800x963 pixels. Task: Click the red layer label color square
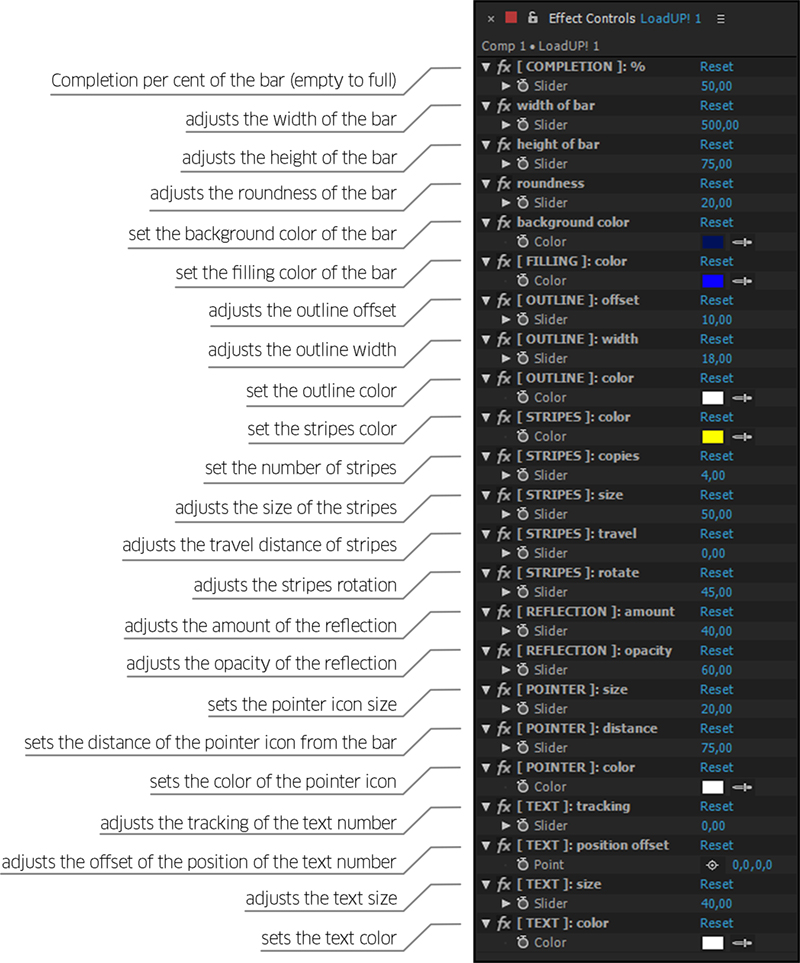[x=511, y=18]
